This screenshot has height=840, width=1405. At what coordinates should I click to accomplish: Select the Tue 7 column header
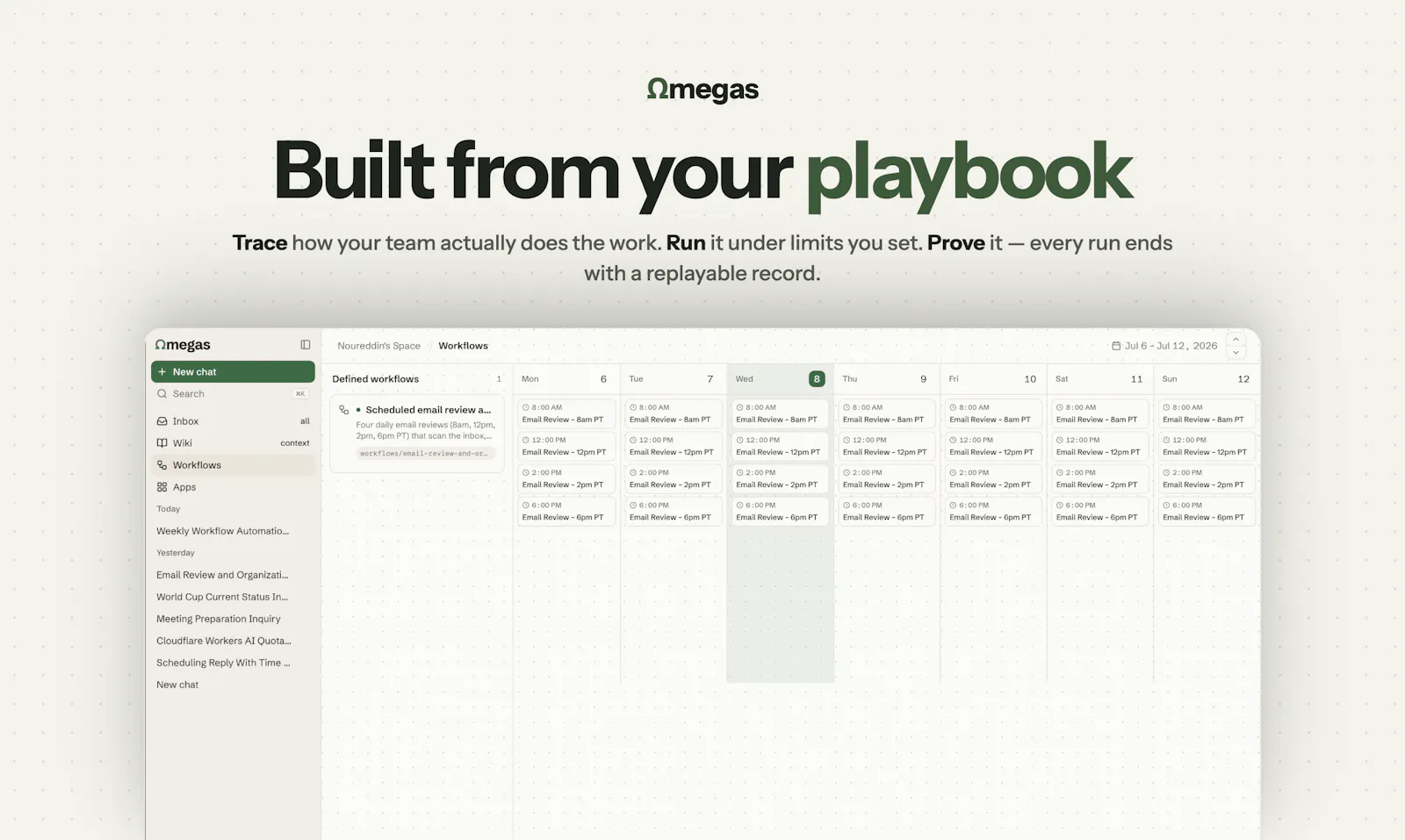674,379
